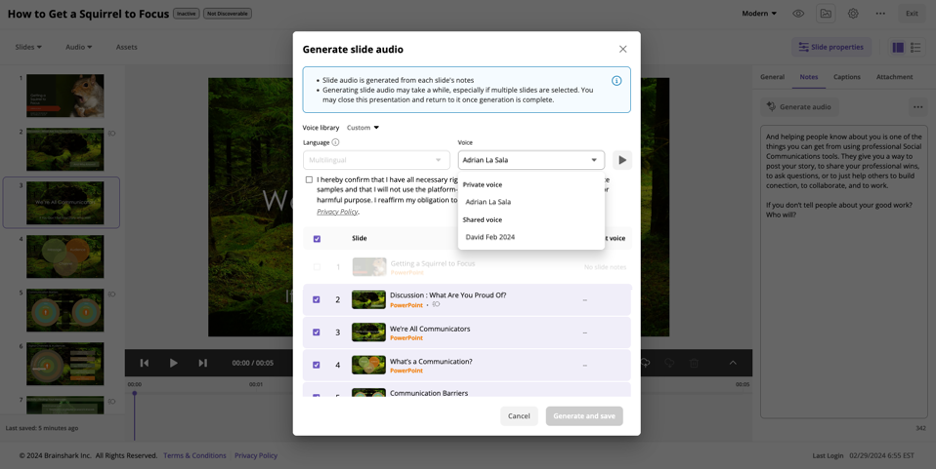Switch to the Attachment tab
The image size is (936, 469).
[x=894, y=77]
